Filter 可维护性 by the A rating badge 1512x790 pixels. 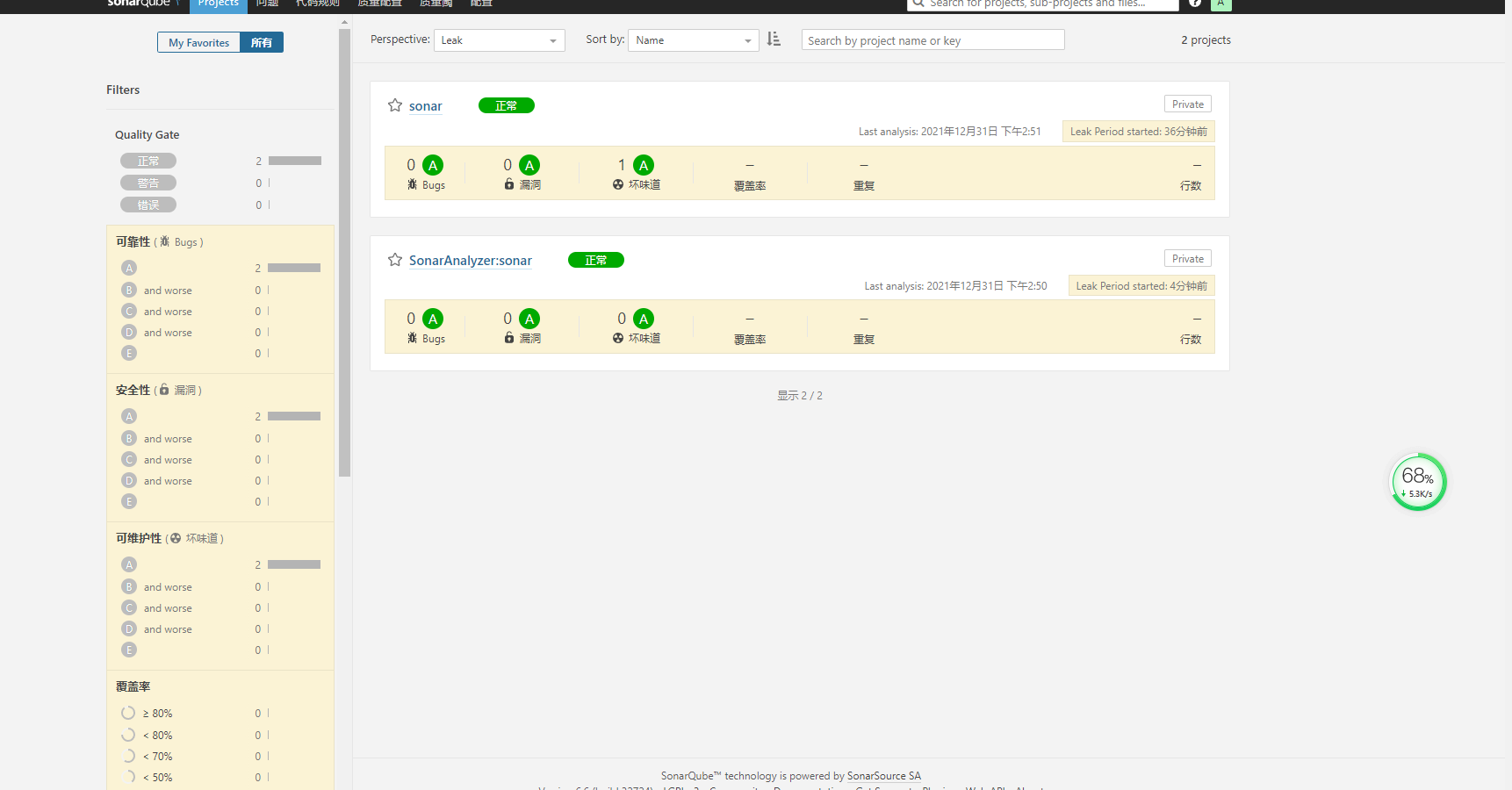(129, 564)
